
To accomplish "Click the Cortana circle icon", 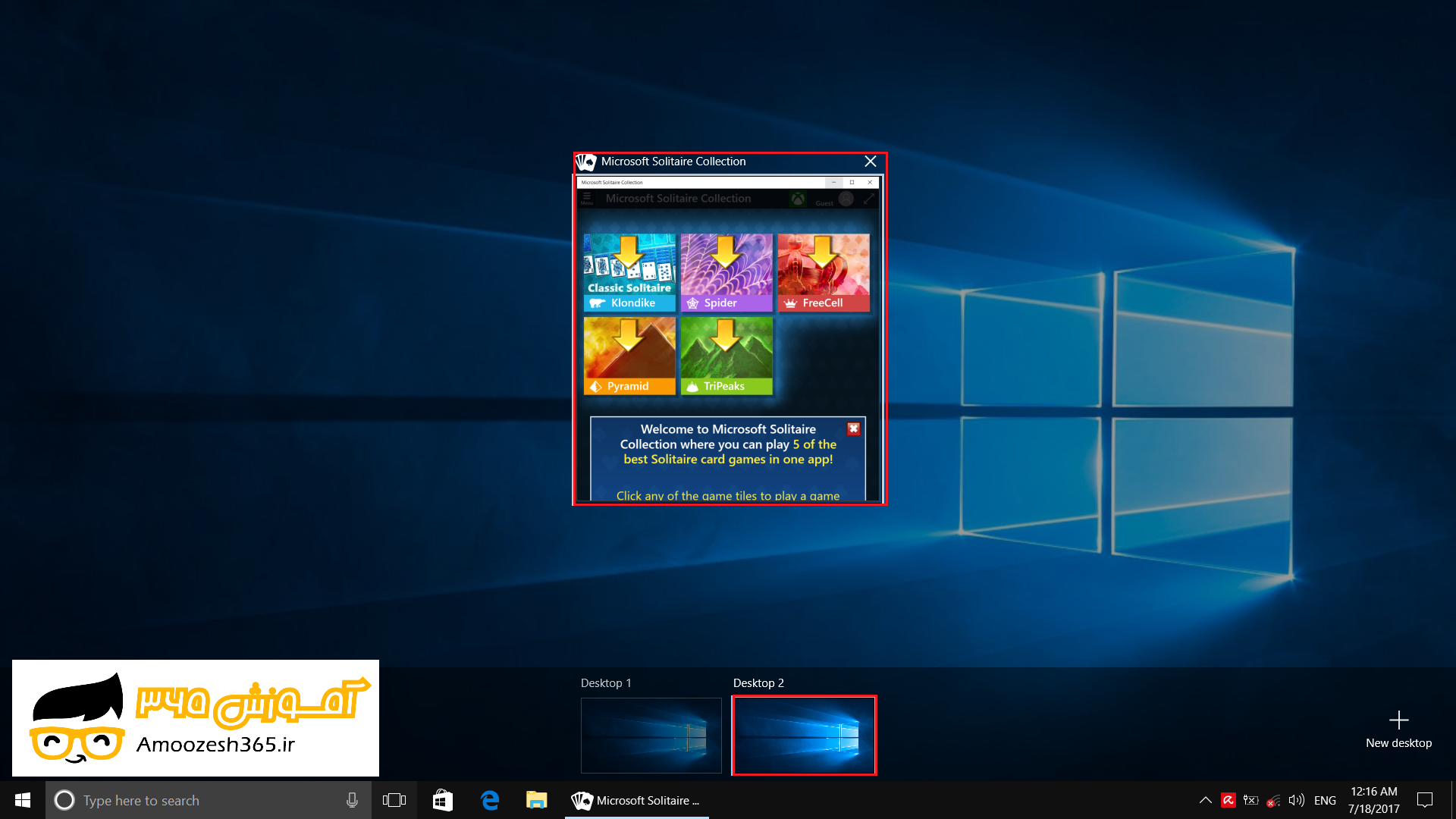I will click(64, 800).
